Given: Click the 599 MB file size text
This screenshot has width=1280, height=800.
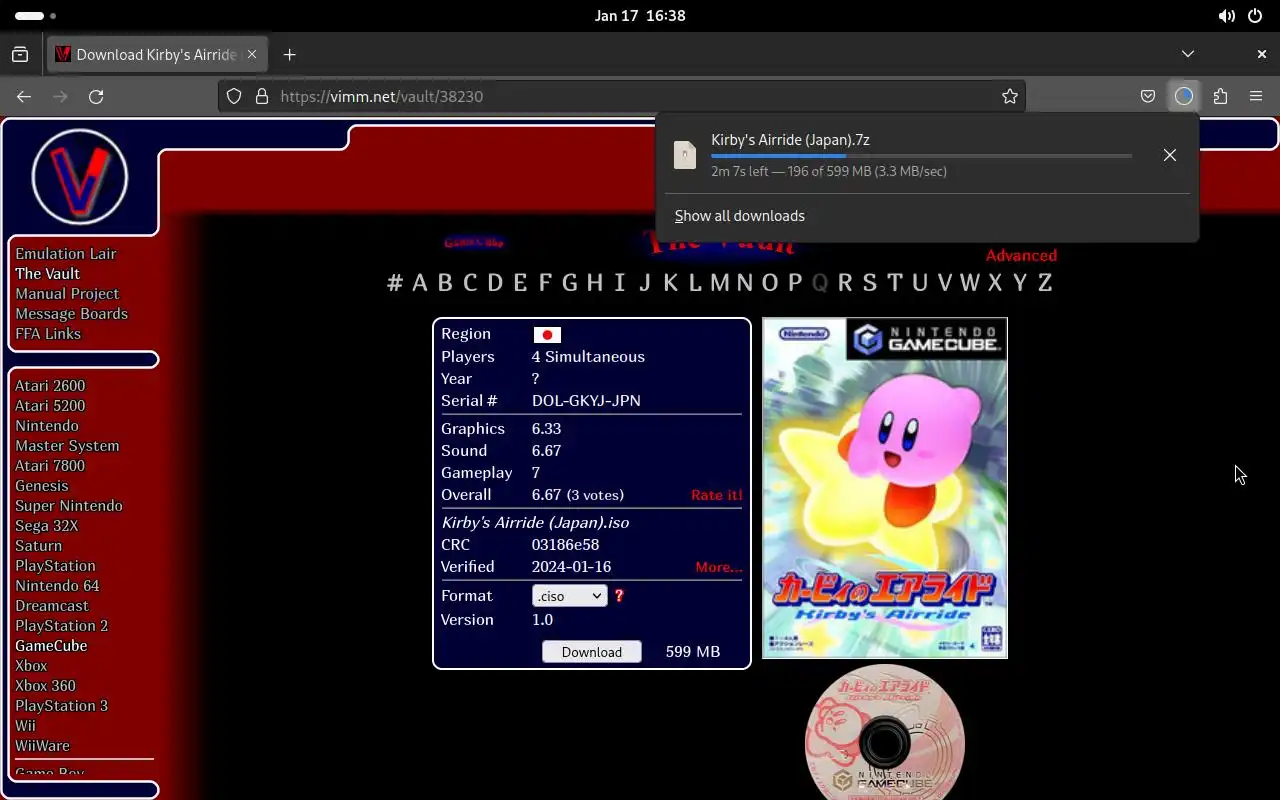Looking at the screenshot, I should (x=693, y=652).
